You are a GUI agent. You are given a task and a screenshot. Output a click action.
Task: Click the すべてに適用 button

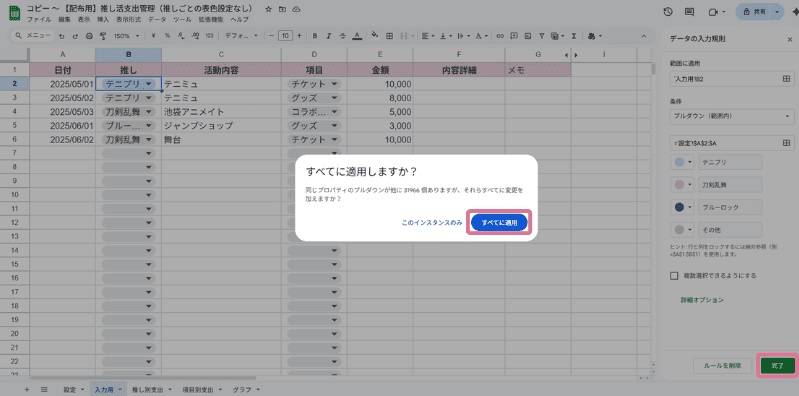pyautogui.click(x=499, y=223)
